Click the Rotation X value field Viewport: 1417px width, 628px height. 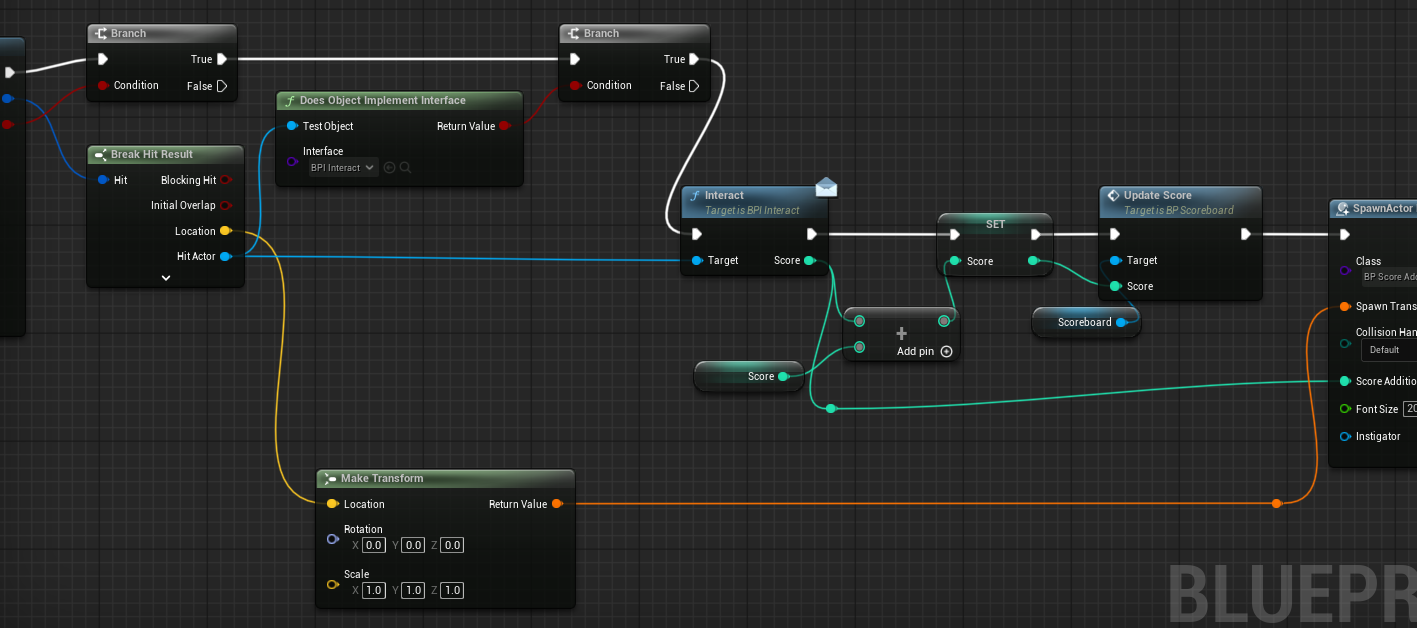pyautogui.click(x=373, y=546)
